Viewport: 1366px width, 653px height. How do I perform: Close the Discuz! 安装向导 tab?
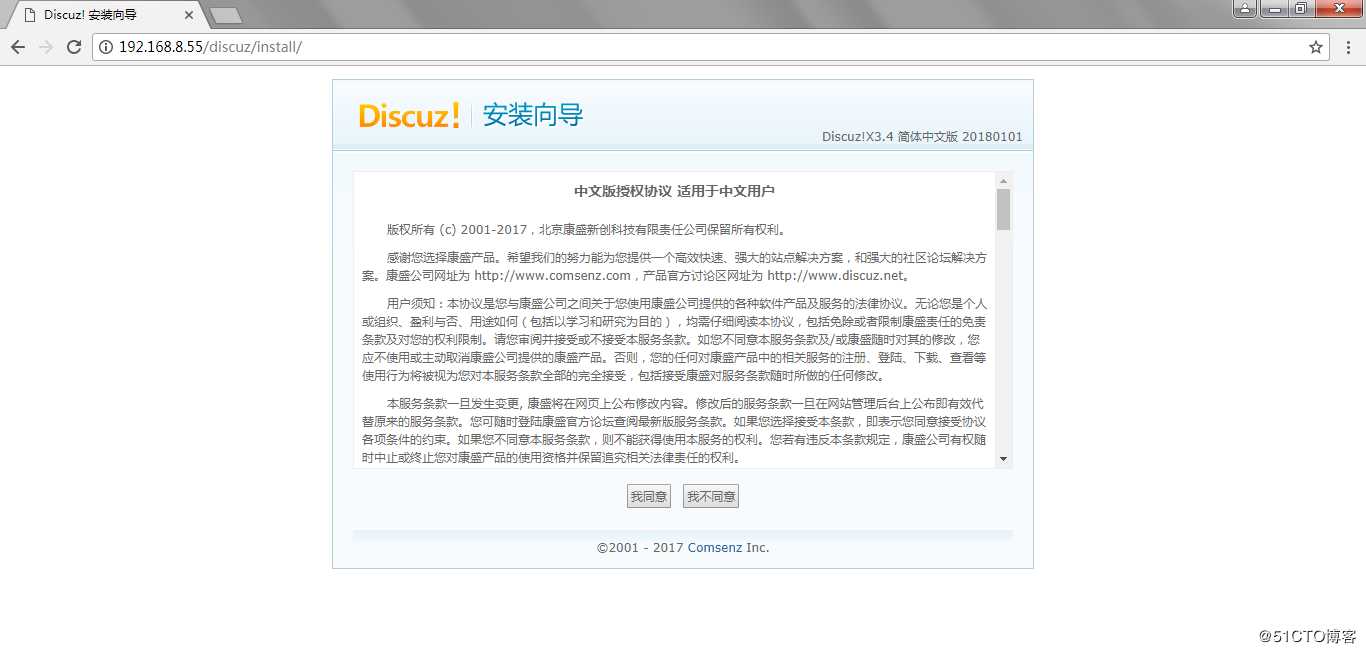pyautogui.click(x=189, y=15)
